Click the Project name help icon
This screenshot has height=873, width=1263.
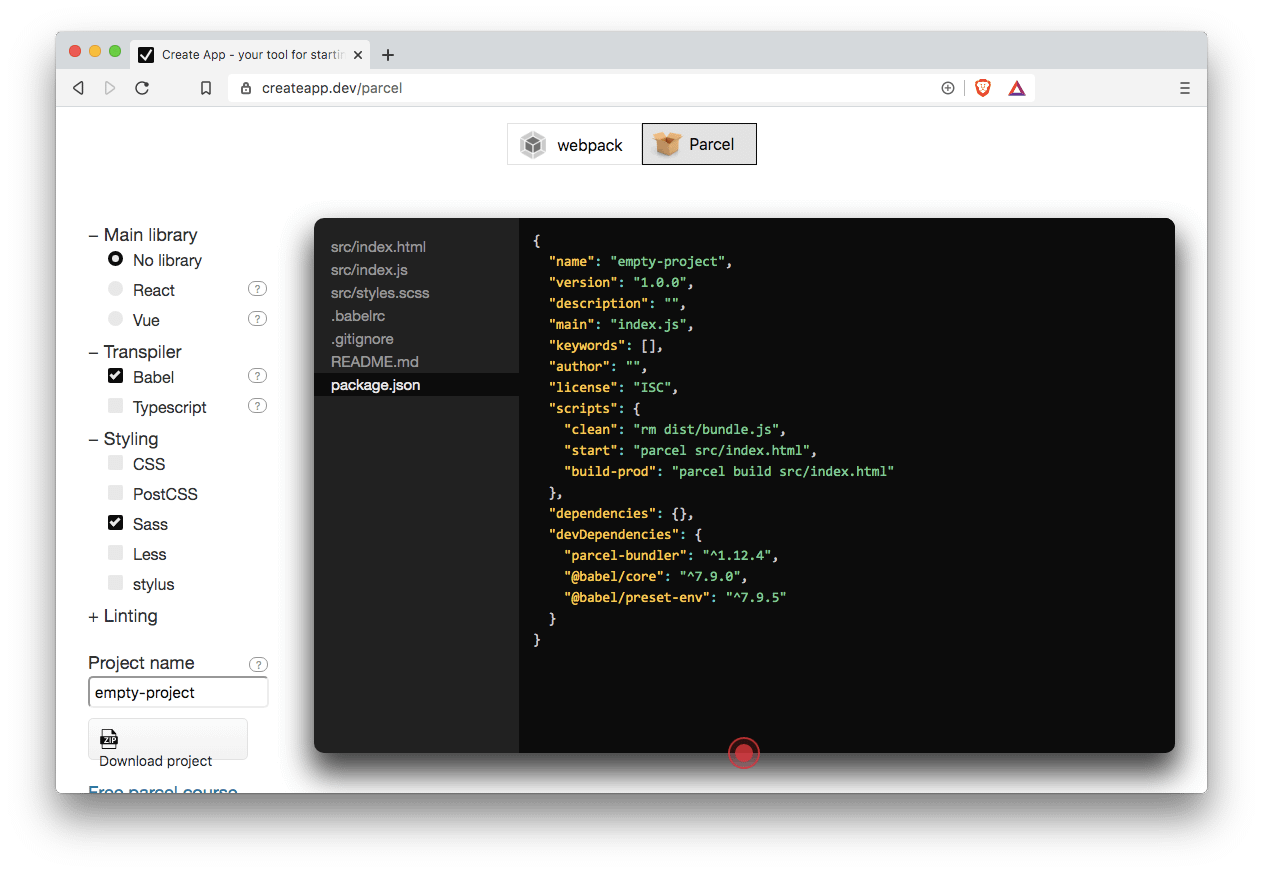pyautogui.click(x=258, y=663)
